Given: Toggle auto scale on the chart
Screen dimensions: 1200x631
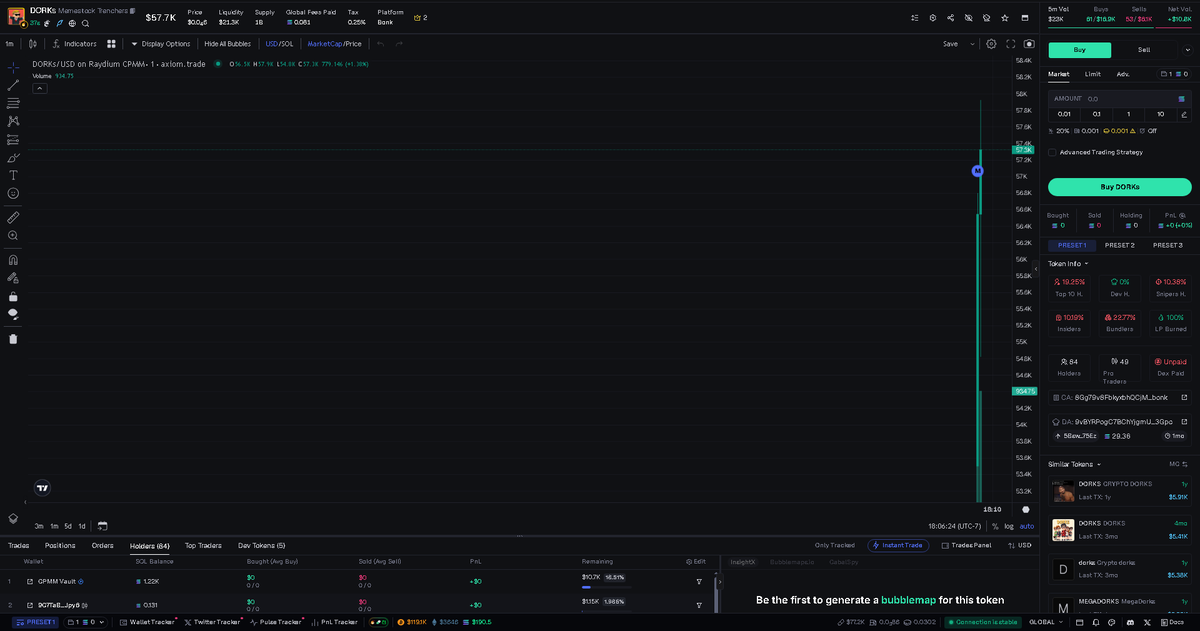Looking at the screenshot, I should click(x=1027, y=526).
